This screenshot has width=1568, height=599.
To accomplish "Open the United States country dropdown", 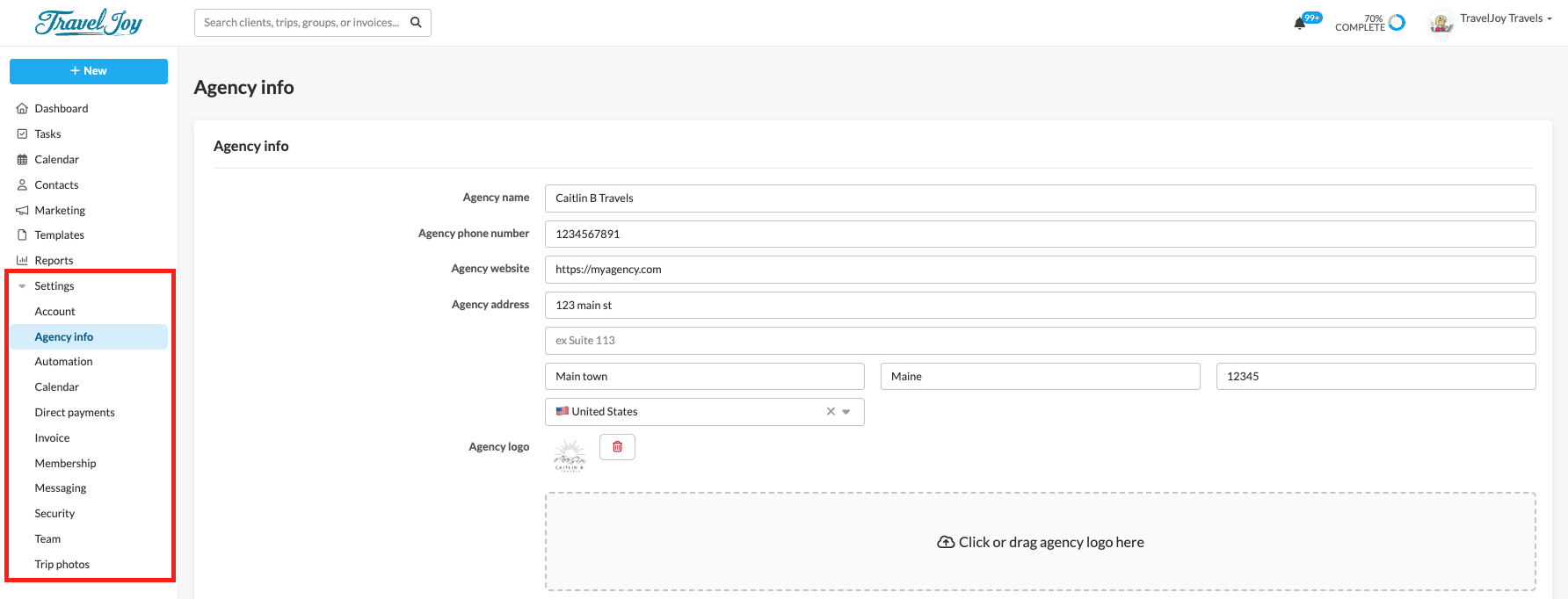I will tap(705, 412).
